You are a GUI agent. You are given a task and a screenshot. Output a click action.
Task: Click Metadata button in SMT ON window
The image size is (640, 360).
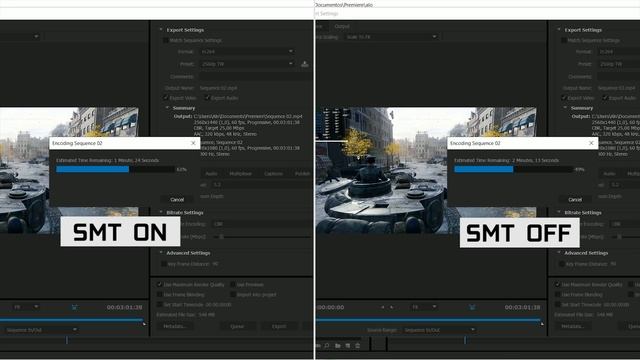click(175, 327)
